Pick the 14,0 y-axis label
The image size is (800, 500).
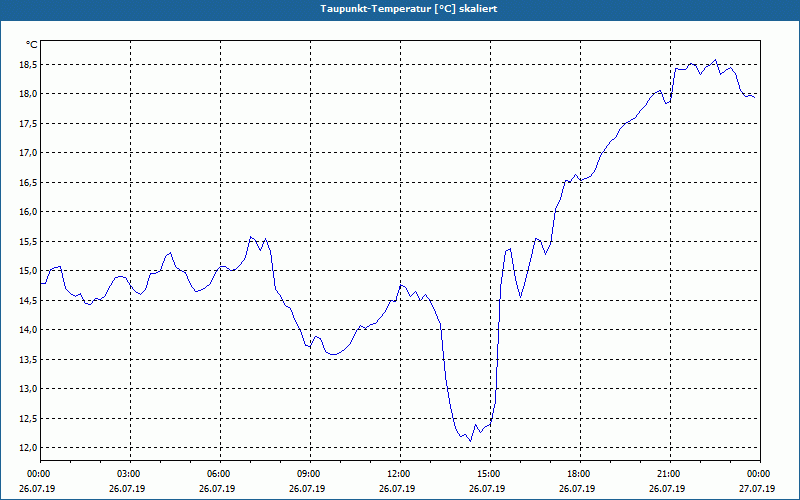pos(29,330)
